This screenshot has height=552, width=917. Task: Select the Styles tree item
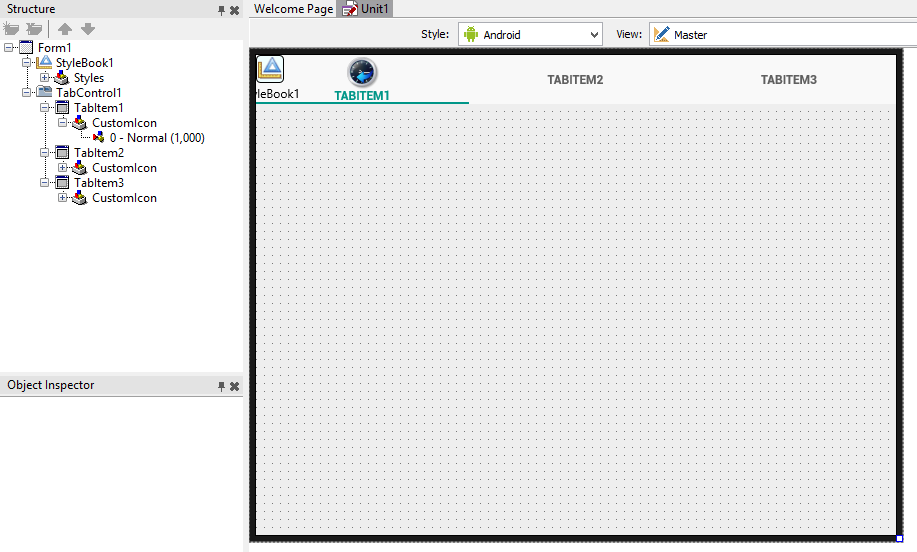[x=89, y=78]
